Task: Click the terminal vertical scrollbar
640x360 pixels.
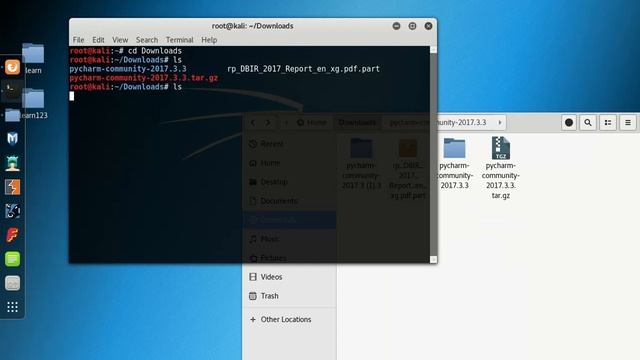Action: tap(433, 154)
